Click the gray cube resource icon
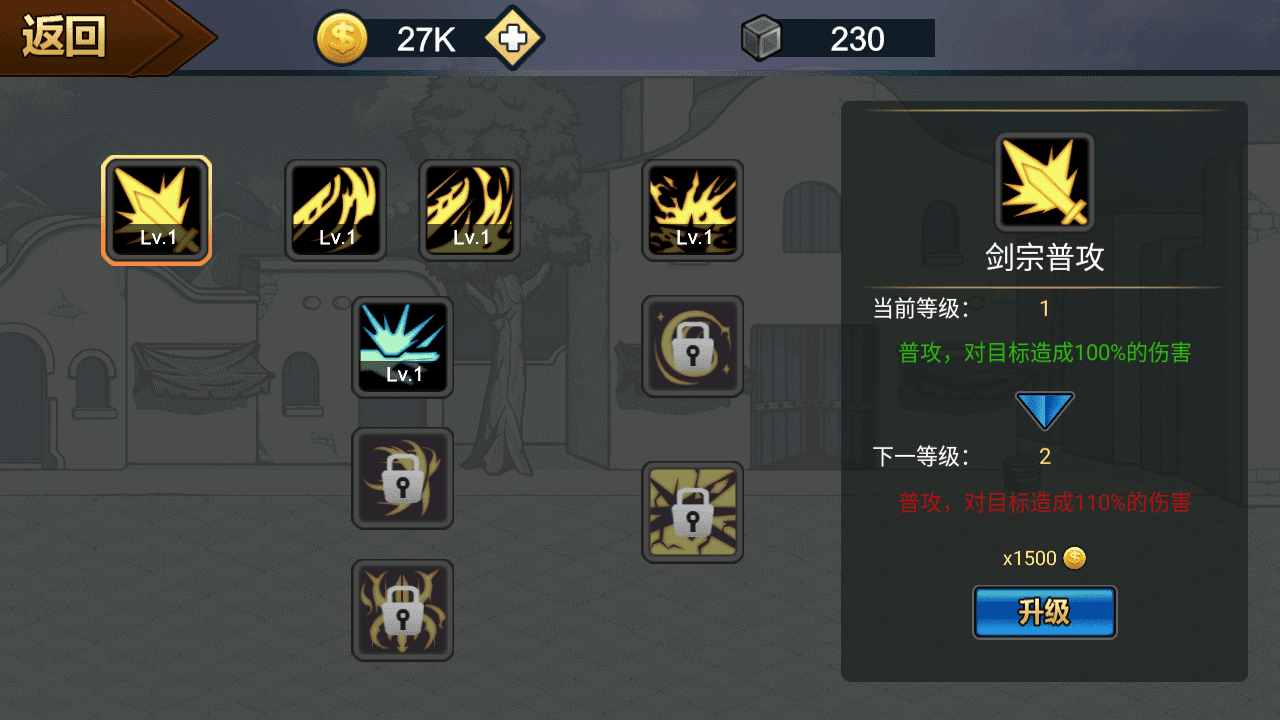The image size is (1280, 720). [x=763, y=38]
